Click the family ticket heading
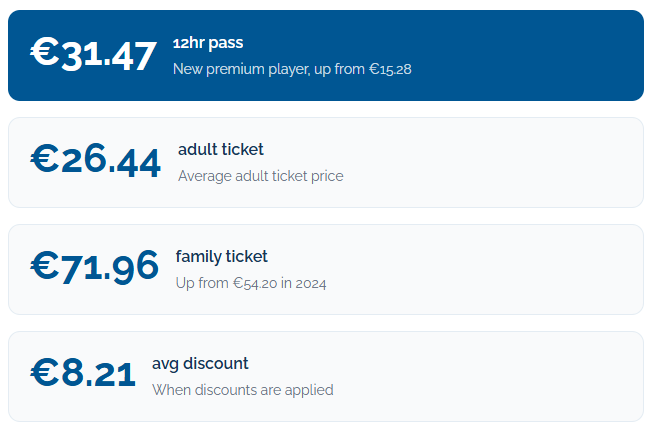 221,257
